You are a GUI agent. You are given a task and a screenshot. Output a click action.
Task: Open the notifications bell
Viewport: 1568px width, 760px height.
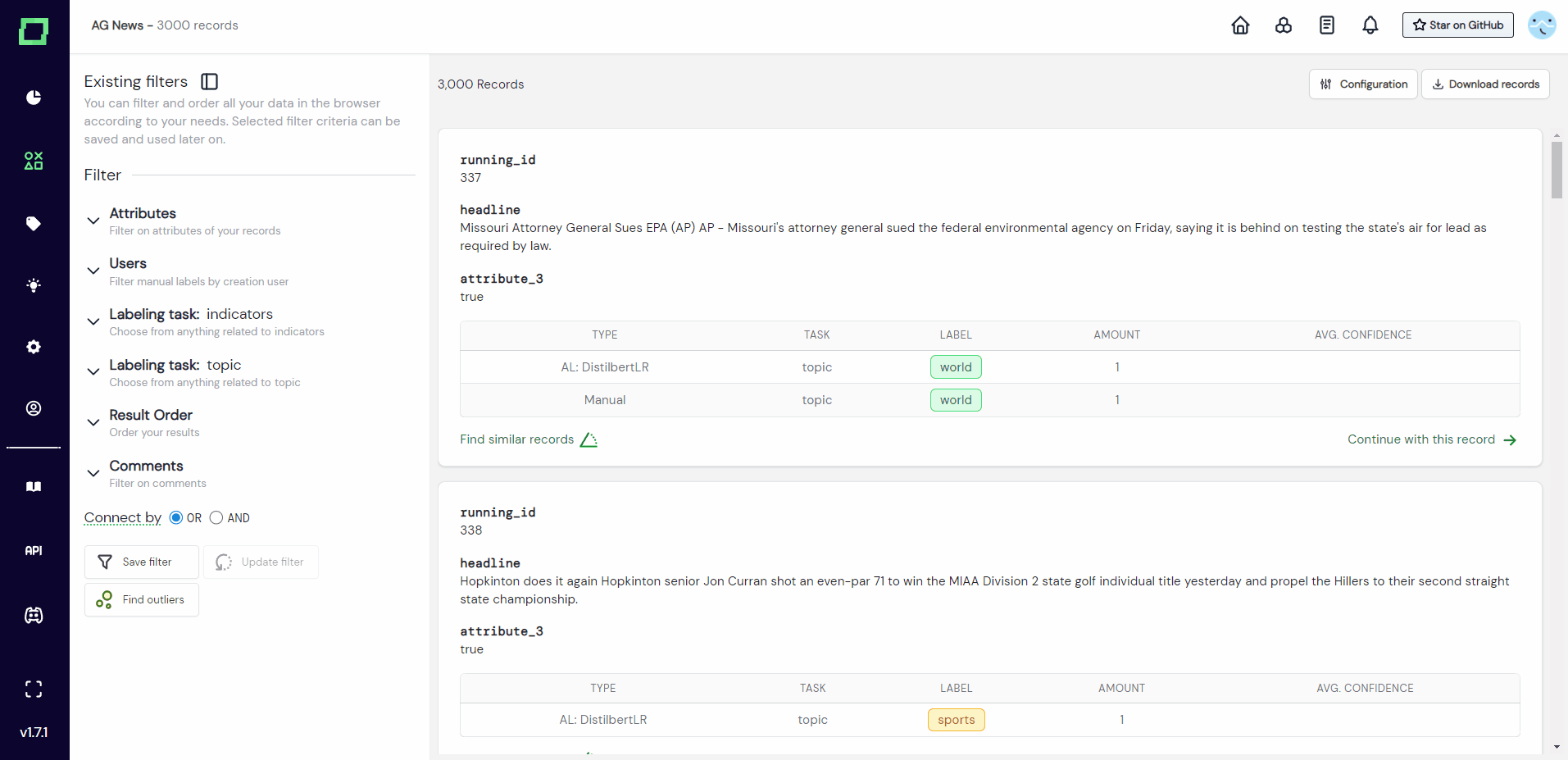coord(1370,25)
